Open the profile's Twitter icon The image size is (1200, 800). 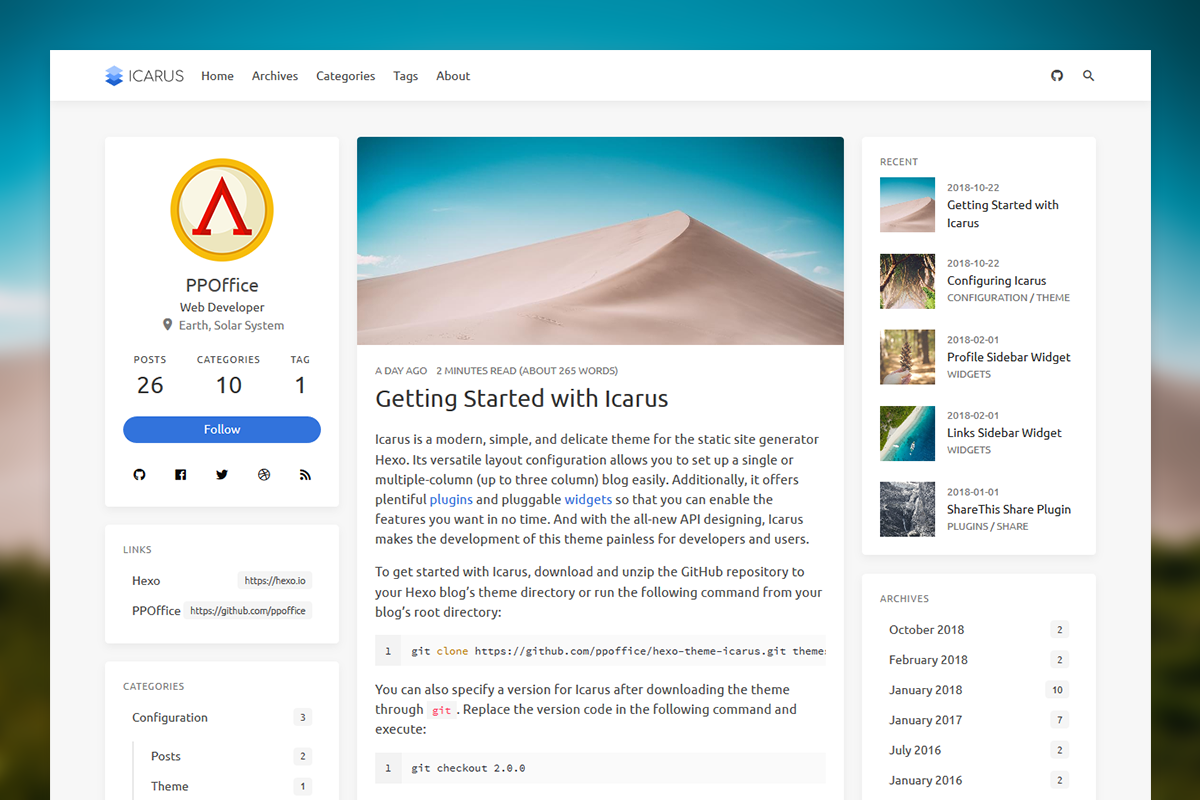222,475
